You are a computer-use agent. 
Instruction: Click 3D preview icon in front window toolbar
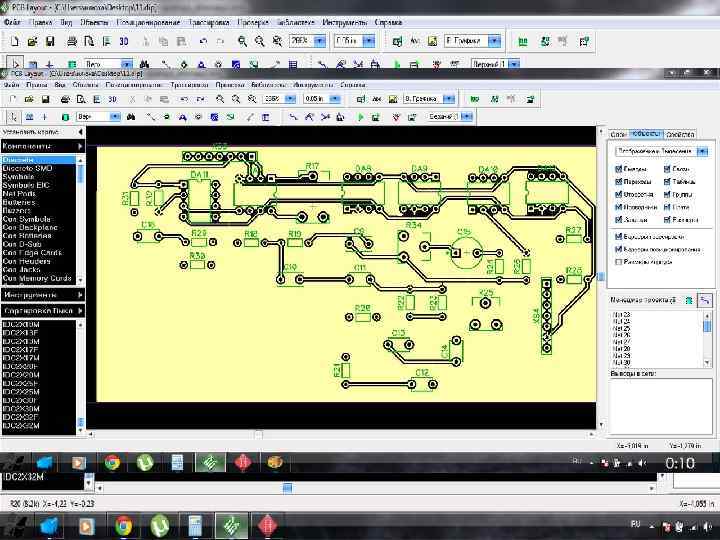tap(112, 99)
